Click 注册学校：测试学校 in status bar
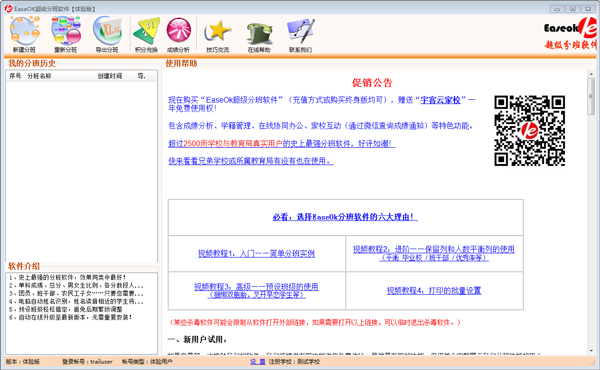 [294, 362]
